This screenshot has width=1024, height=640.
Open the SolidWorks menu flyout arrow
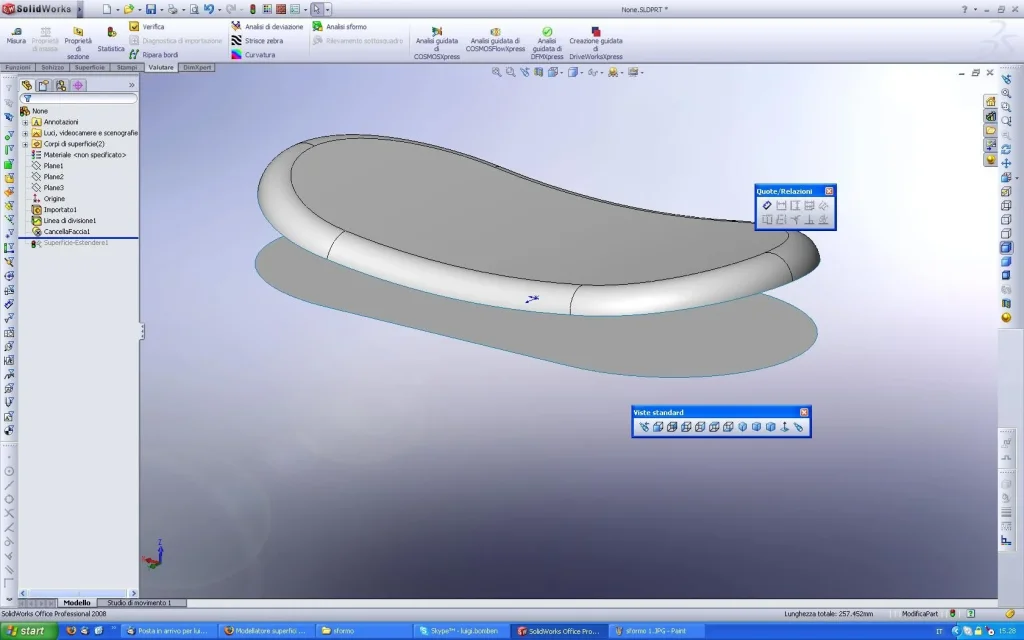[82, 9]
